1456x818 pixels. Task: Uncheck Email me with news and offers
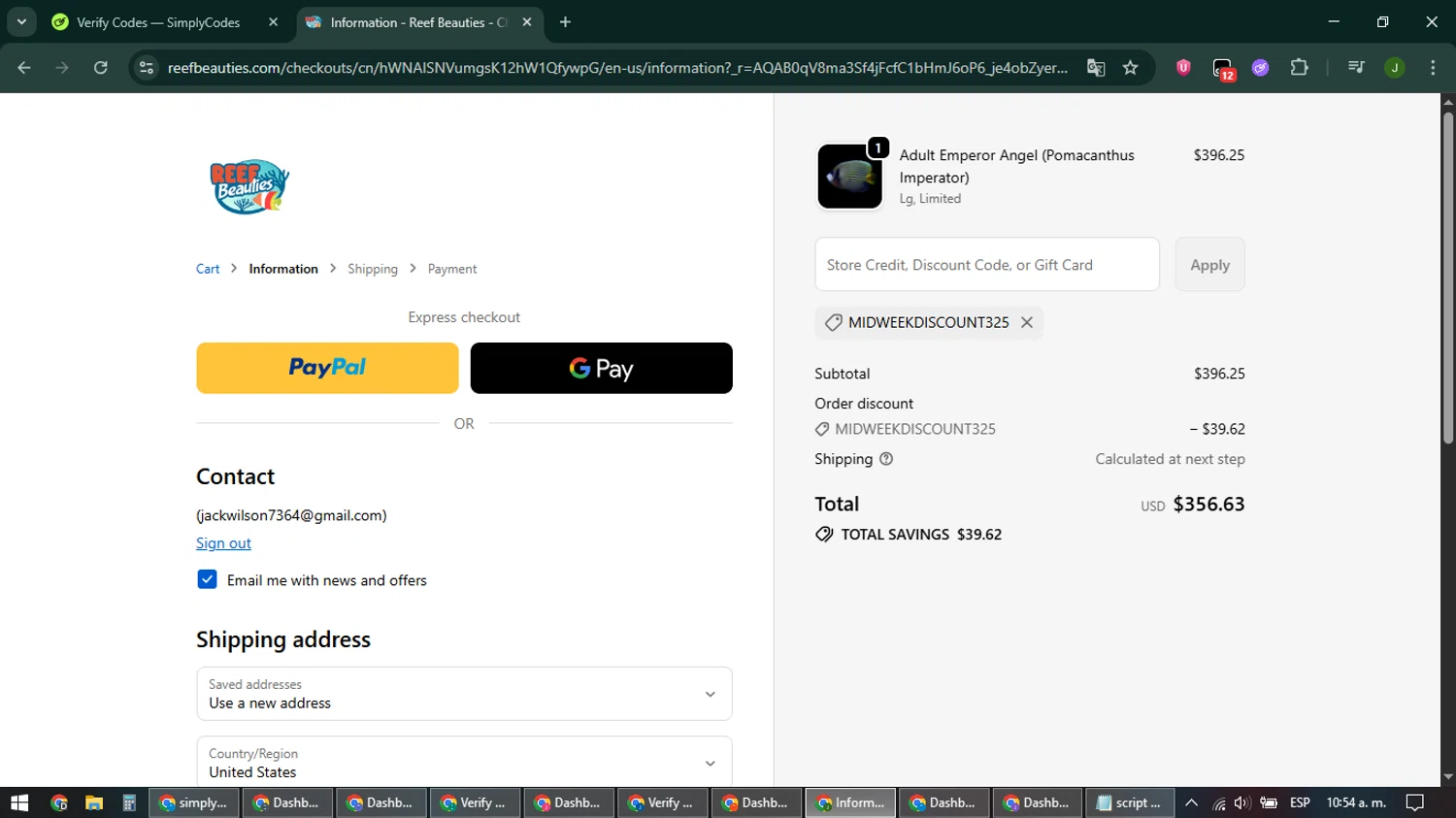pos(207,579)
